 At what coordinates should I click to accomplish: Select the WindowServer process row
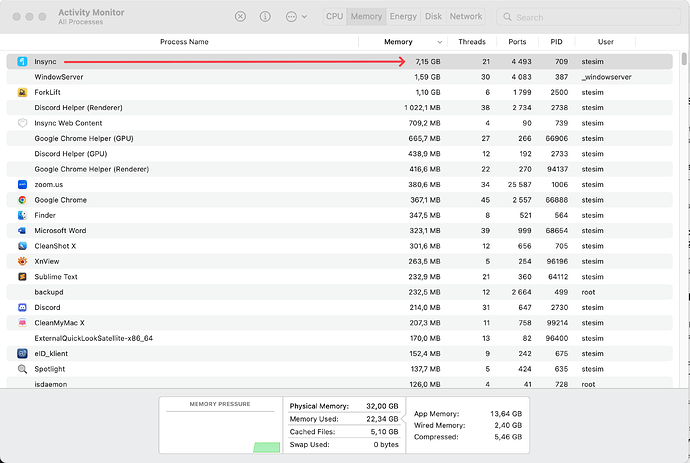(x=339, y=77)
